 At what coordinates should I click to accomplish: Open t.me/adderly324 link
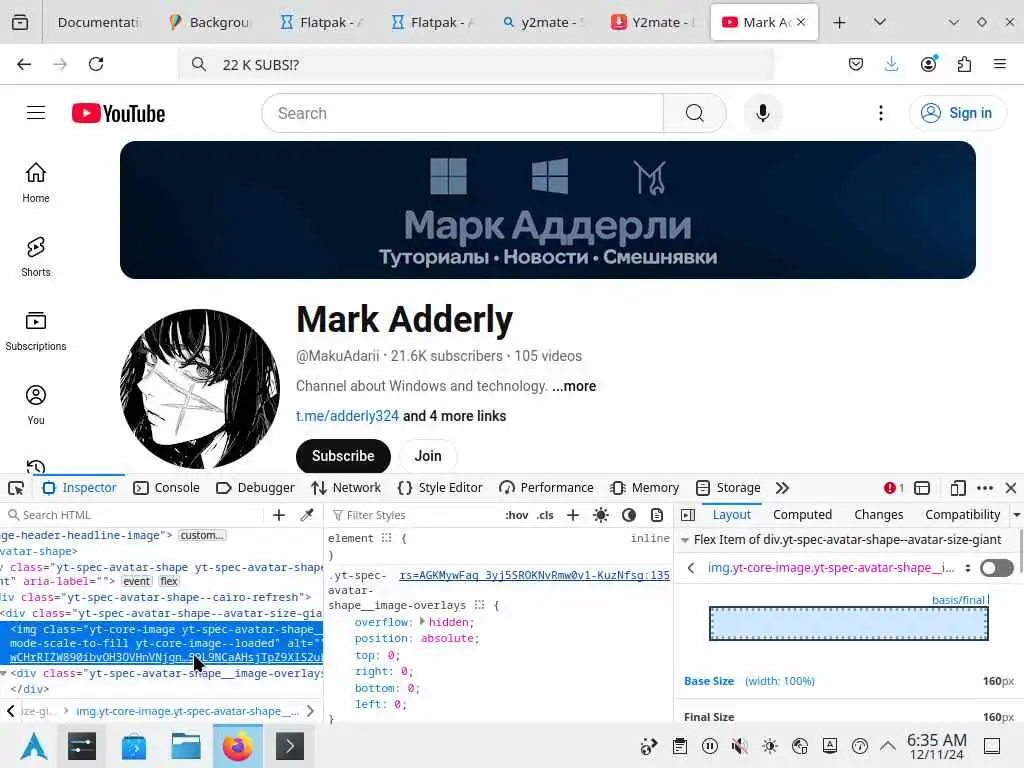coord(347,416)
